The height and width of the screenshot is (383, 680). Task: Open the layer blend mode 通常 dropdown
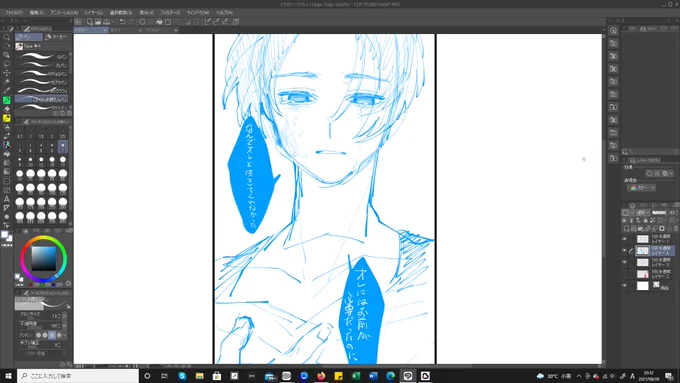pos(643,213)
